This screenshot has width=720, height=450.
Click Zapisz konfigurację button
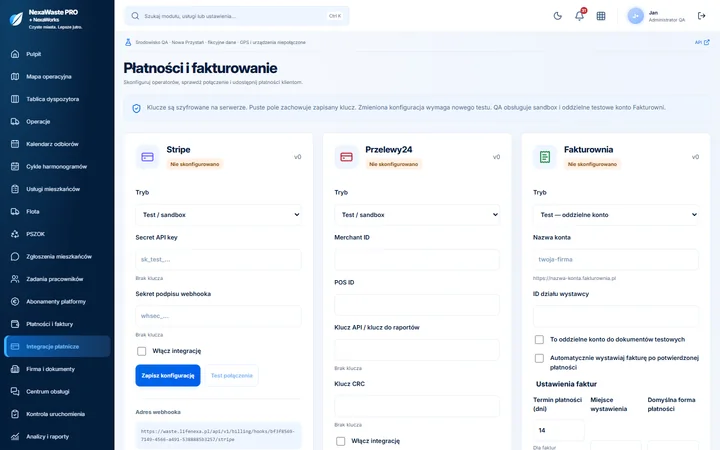pos(168,376)
